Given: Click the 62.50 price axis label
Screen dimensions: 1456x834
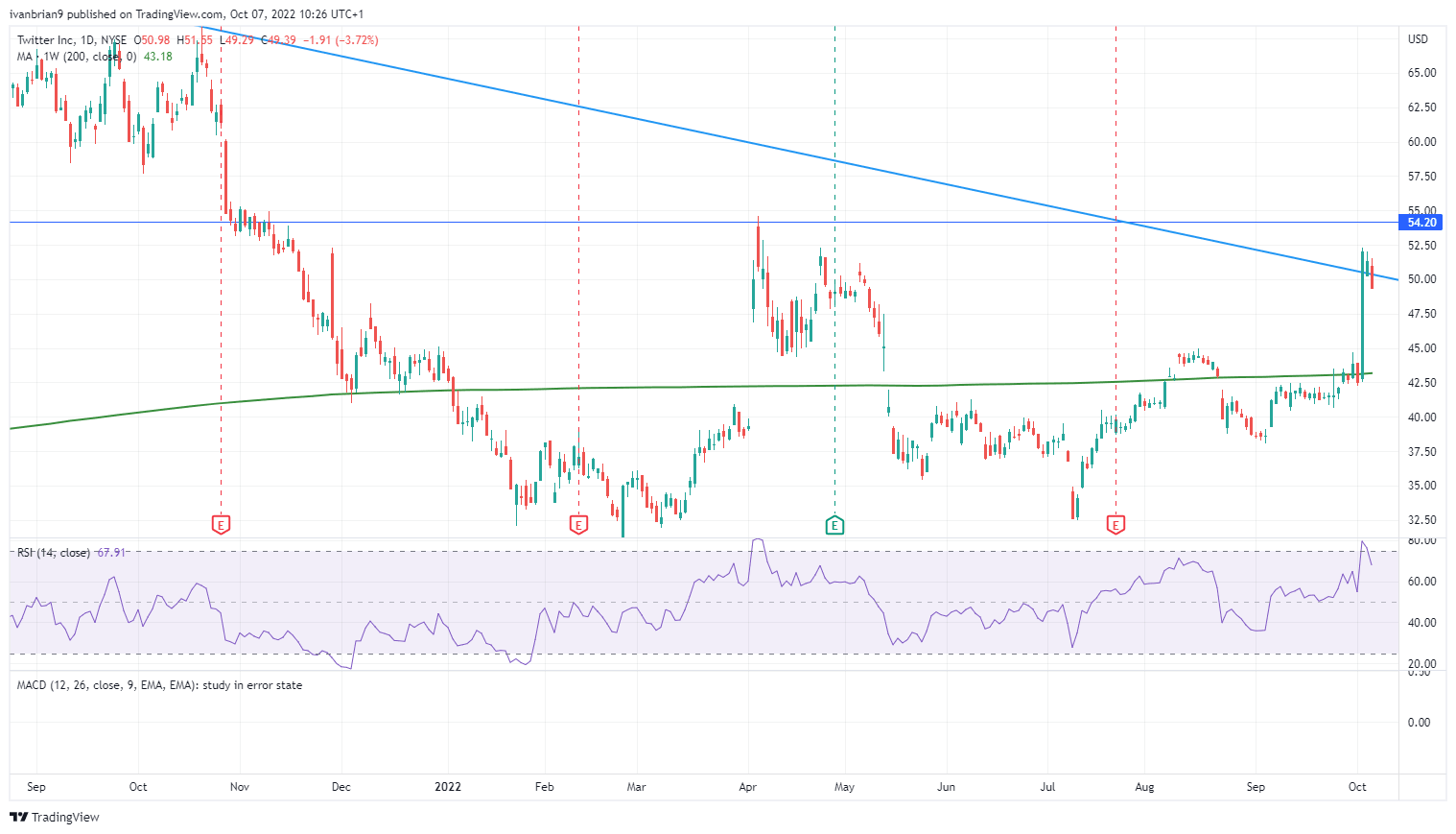Looking at the screenshot, I should (1421, 107).
